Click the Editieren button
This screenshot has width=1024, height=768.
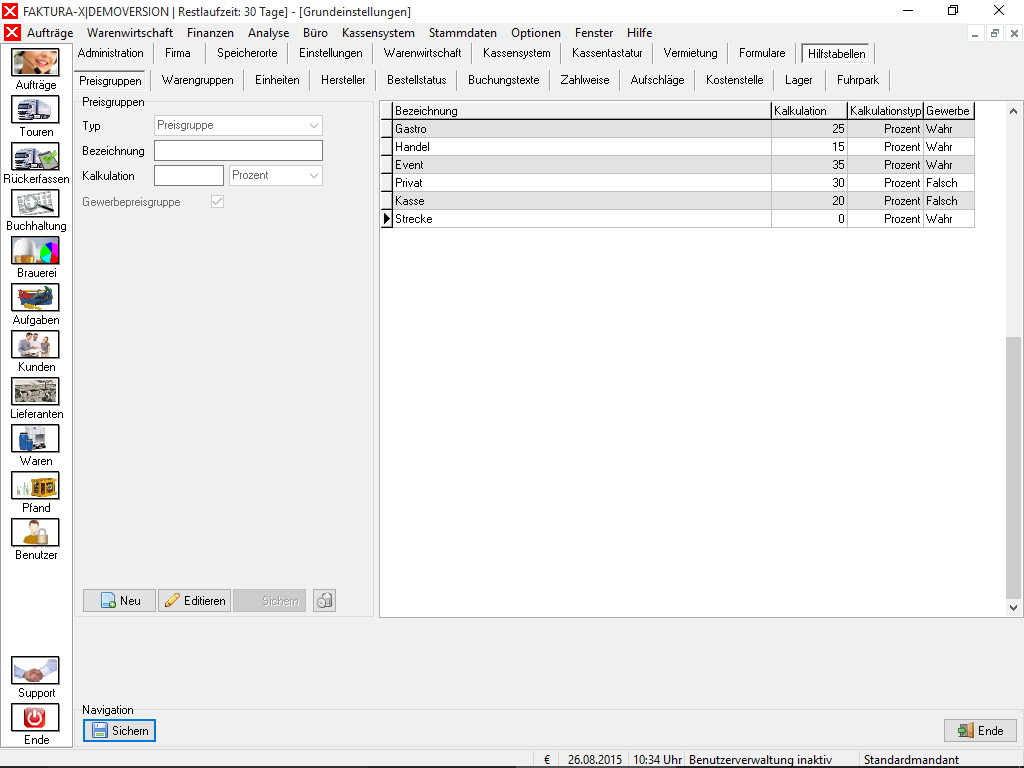coord(195,600)
